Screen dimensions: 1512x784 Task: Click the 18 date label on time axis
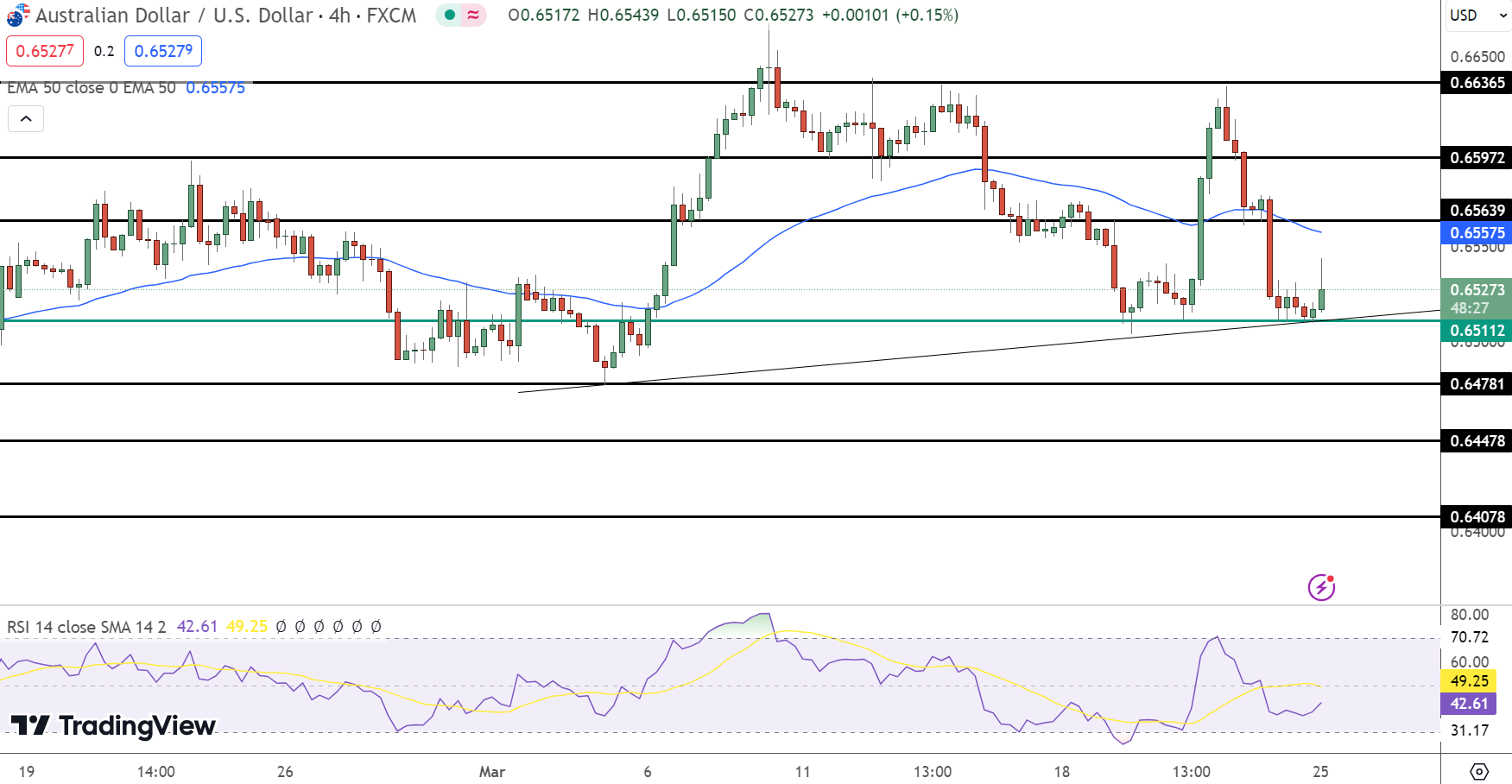[x=1061, y=772]
